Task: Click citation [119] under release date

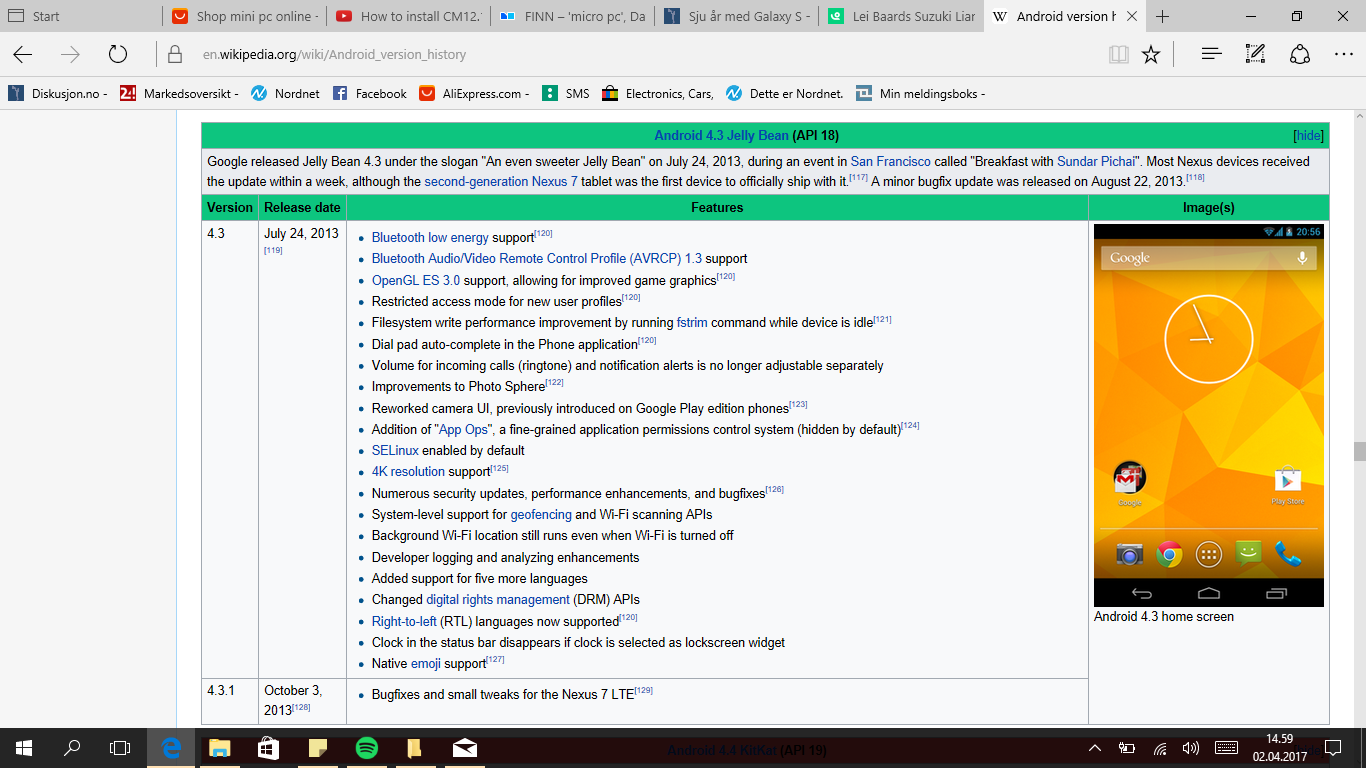Action: tap(273, 250)
